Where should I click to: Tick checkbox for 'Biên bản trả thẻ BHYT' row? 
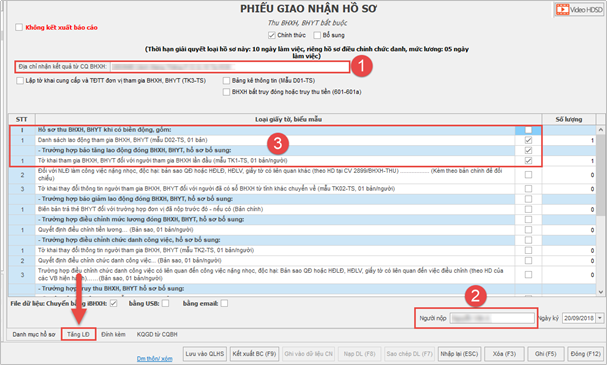click(528, 209)
